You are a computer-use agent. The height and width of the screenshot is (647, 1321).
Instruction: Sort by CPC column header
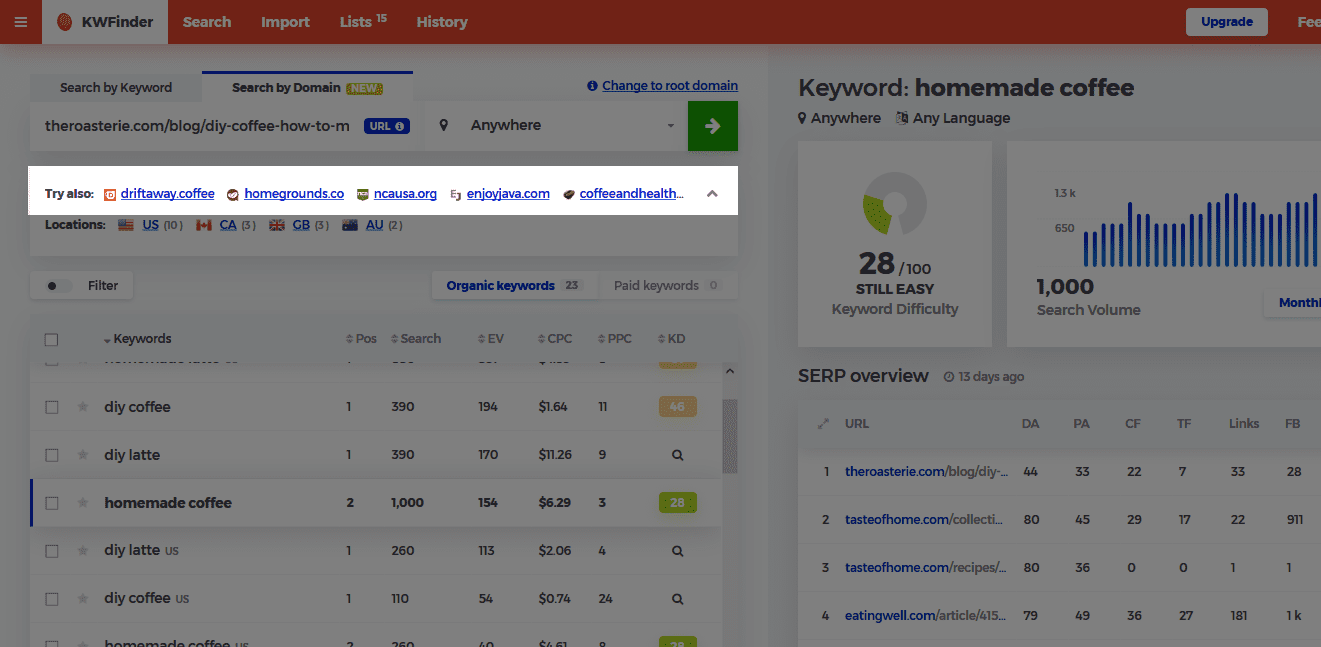pyautogui.click(x=555, y=339)
